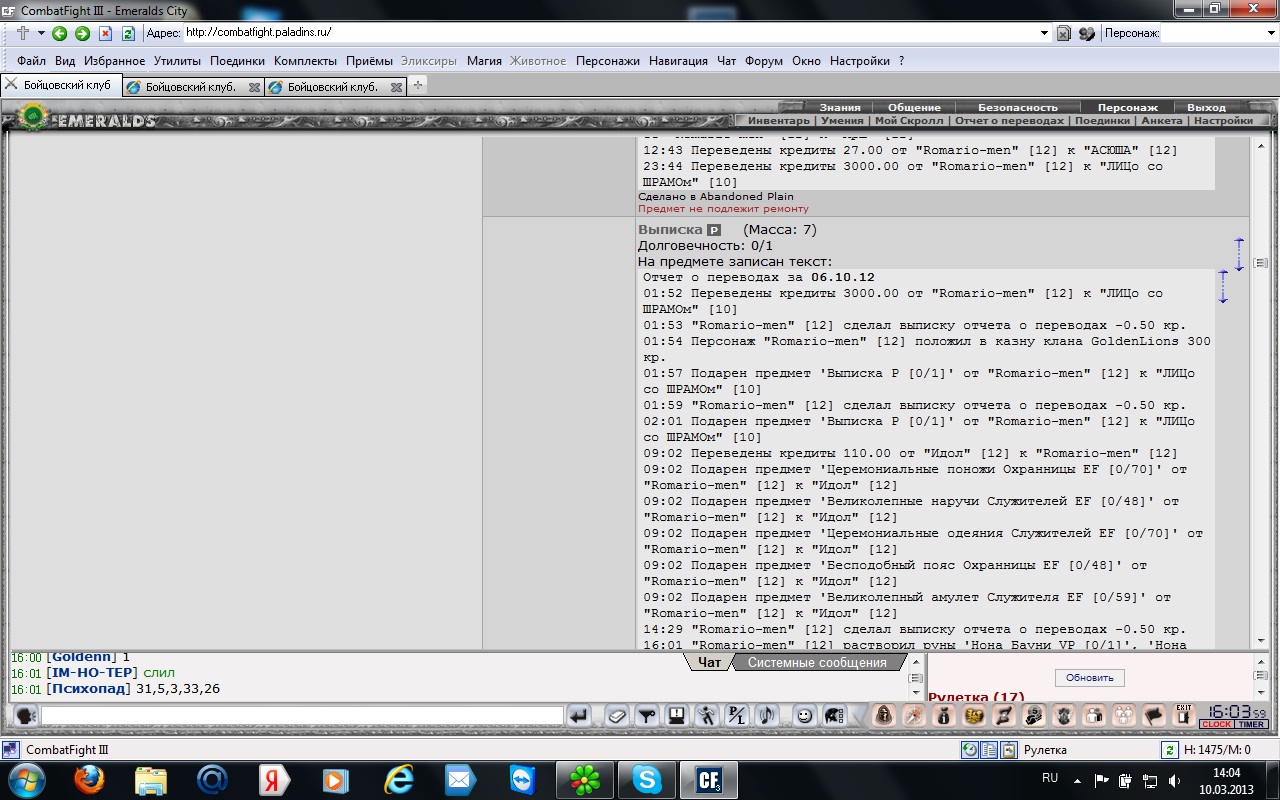Click the green refresh page icon
Image resolution: width=1280 pixels, height=800 pixels.
click(128, 33)
